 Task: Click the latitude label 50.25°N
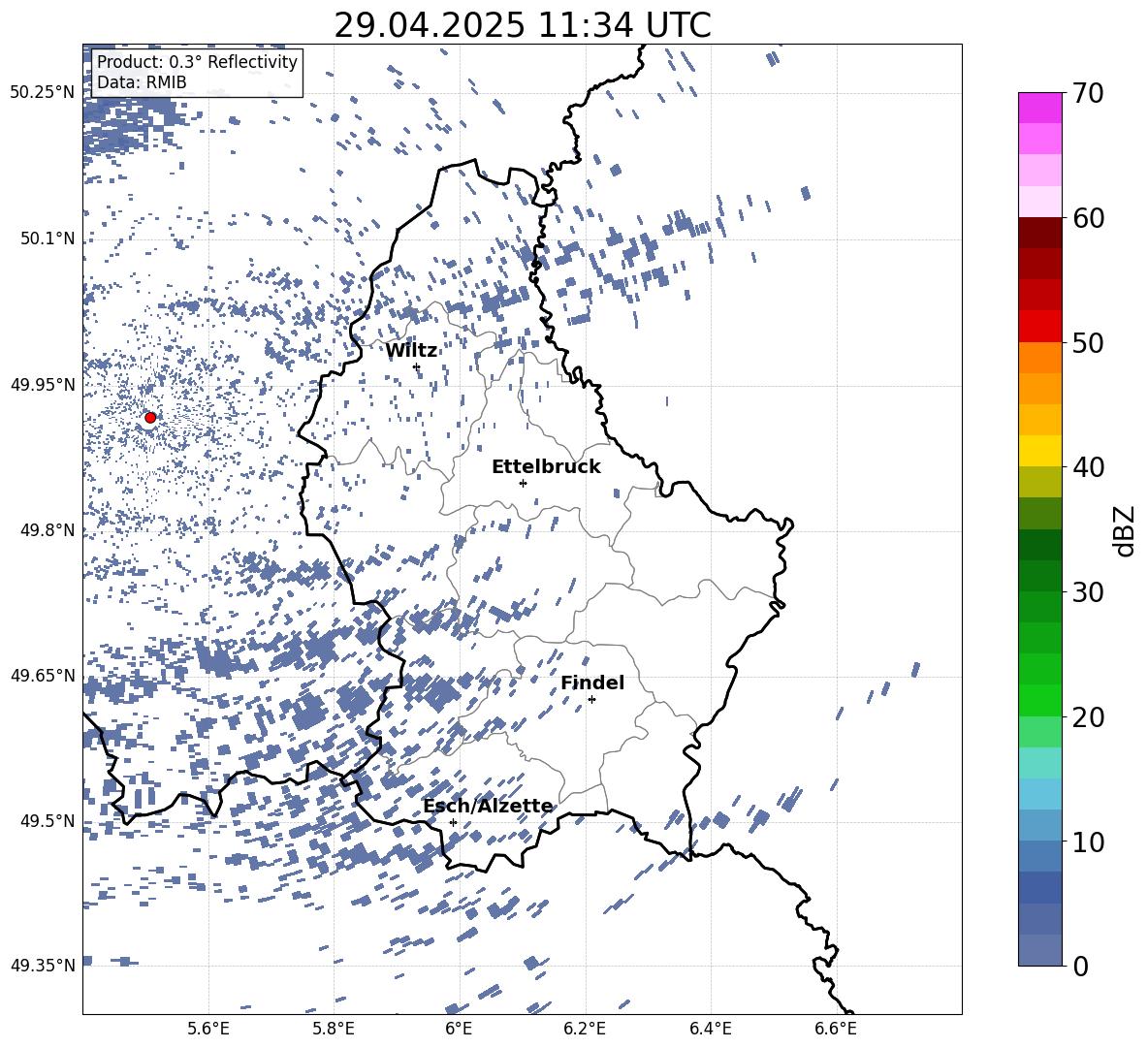tap(43, 93)
